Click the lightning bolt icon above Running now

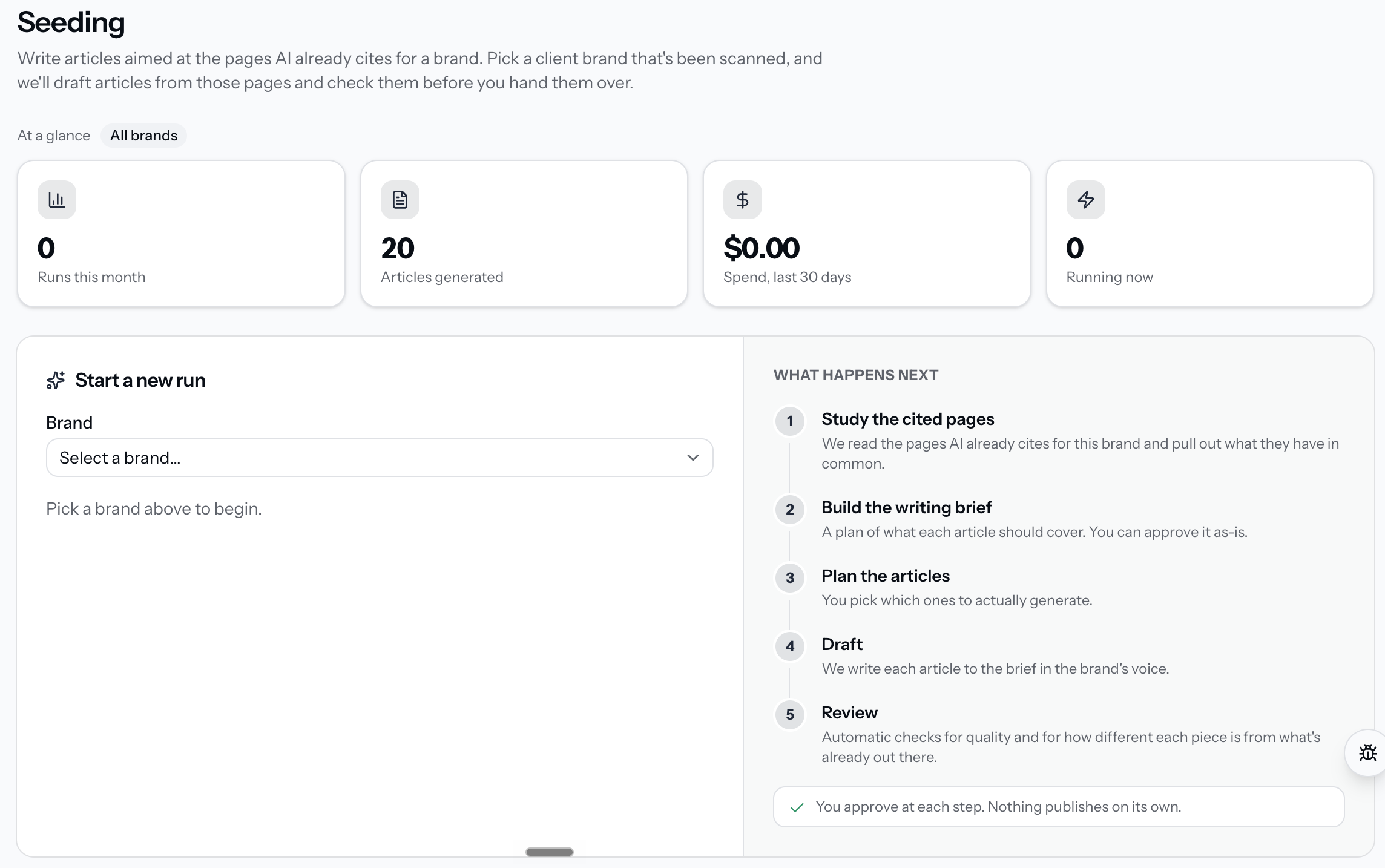1086,200
